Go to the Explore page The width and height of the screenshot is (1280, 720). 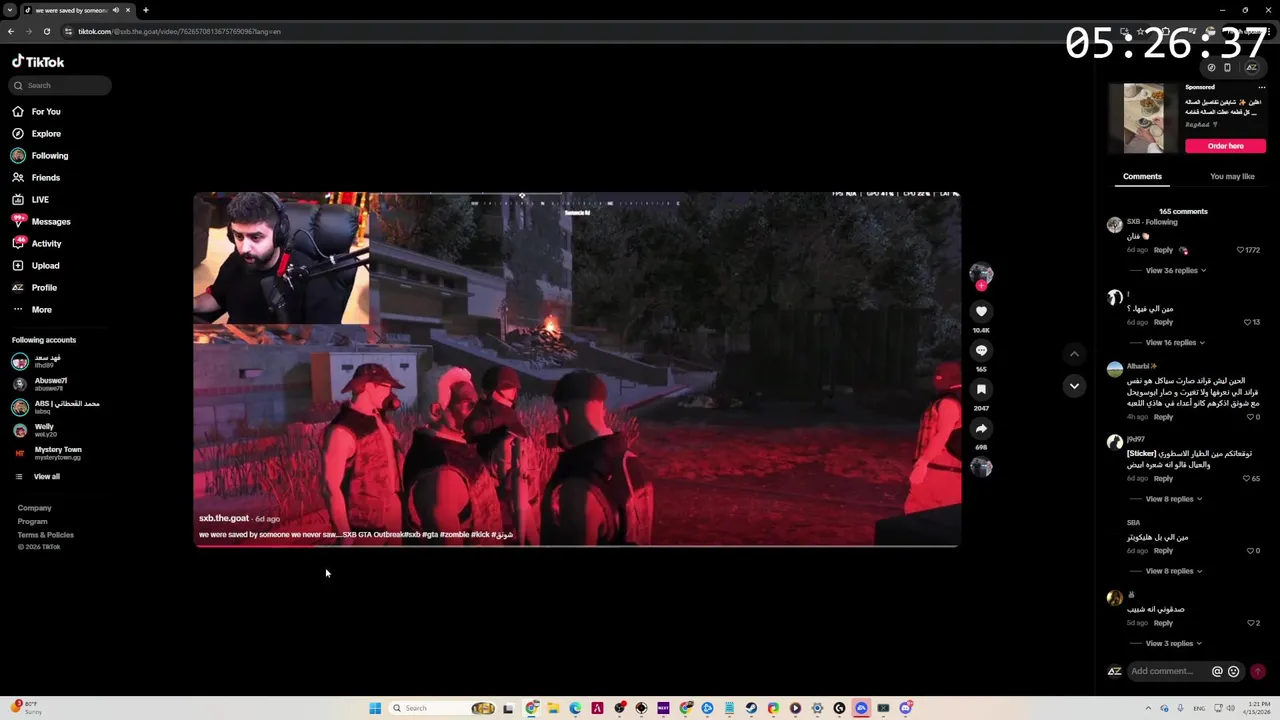click(37, 134)
